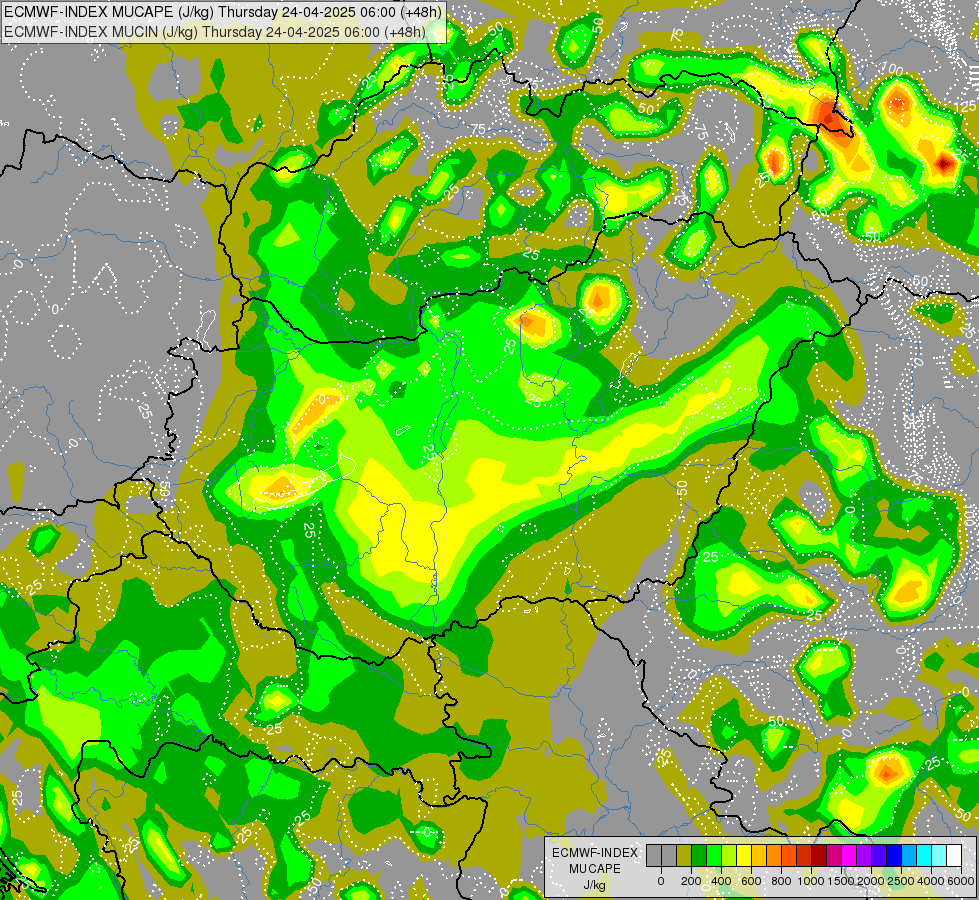Click legend tick value 800
The width and height of the screenshot is (979, 900).
(x=781, y=881)
